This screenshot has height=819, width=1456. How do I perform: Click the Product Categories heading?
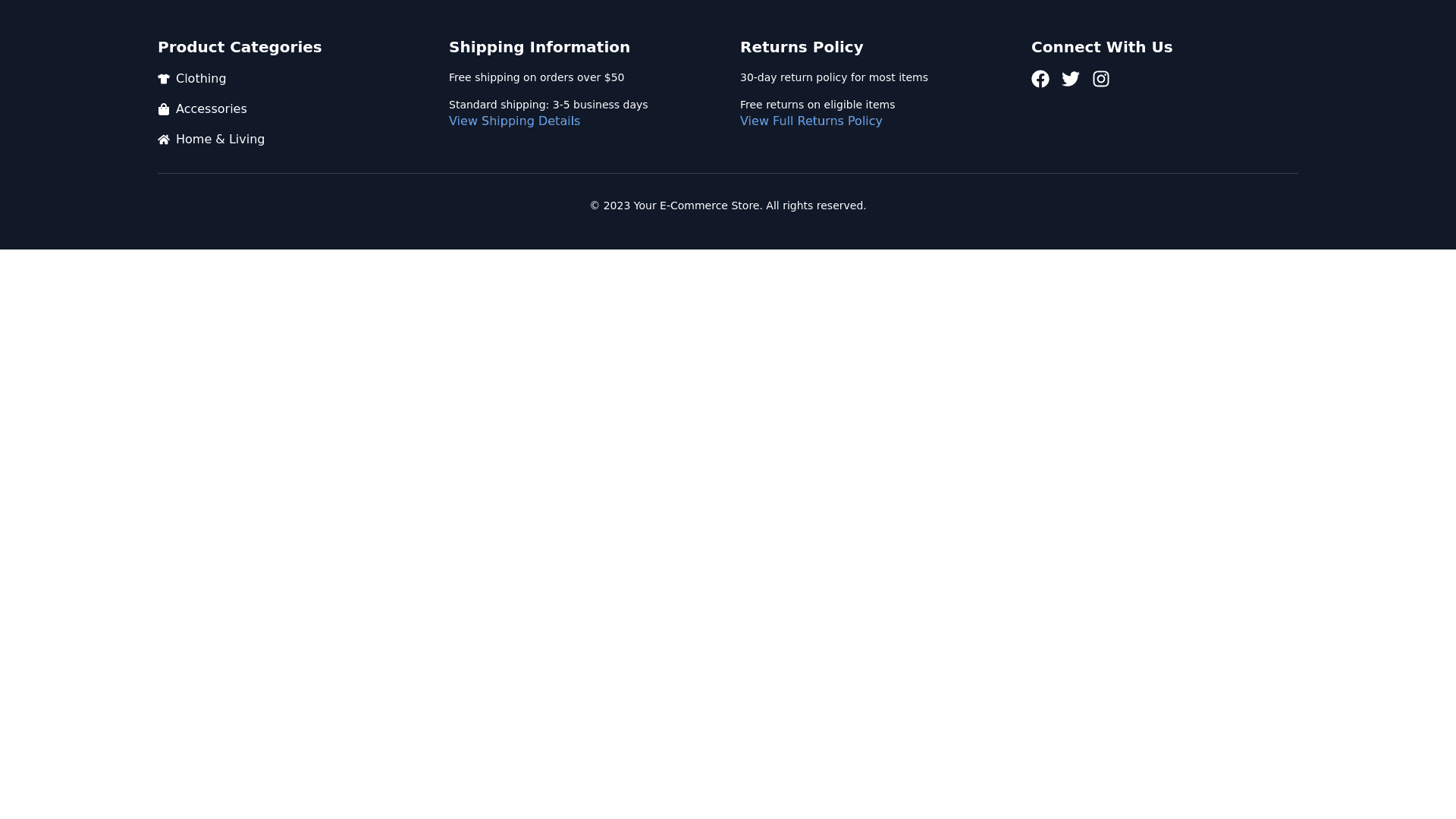[240, 47]
